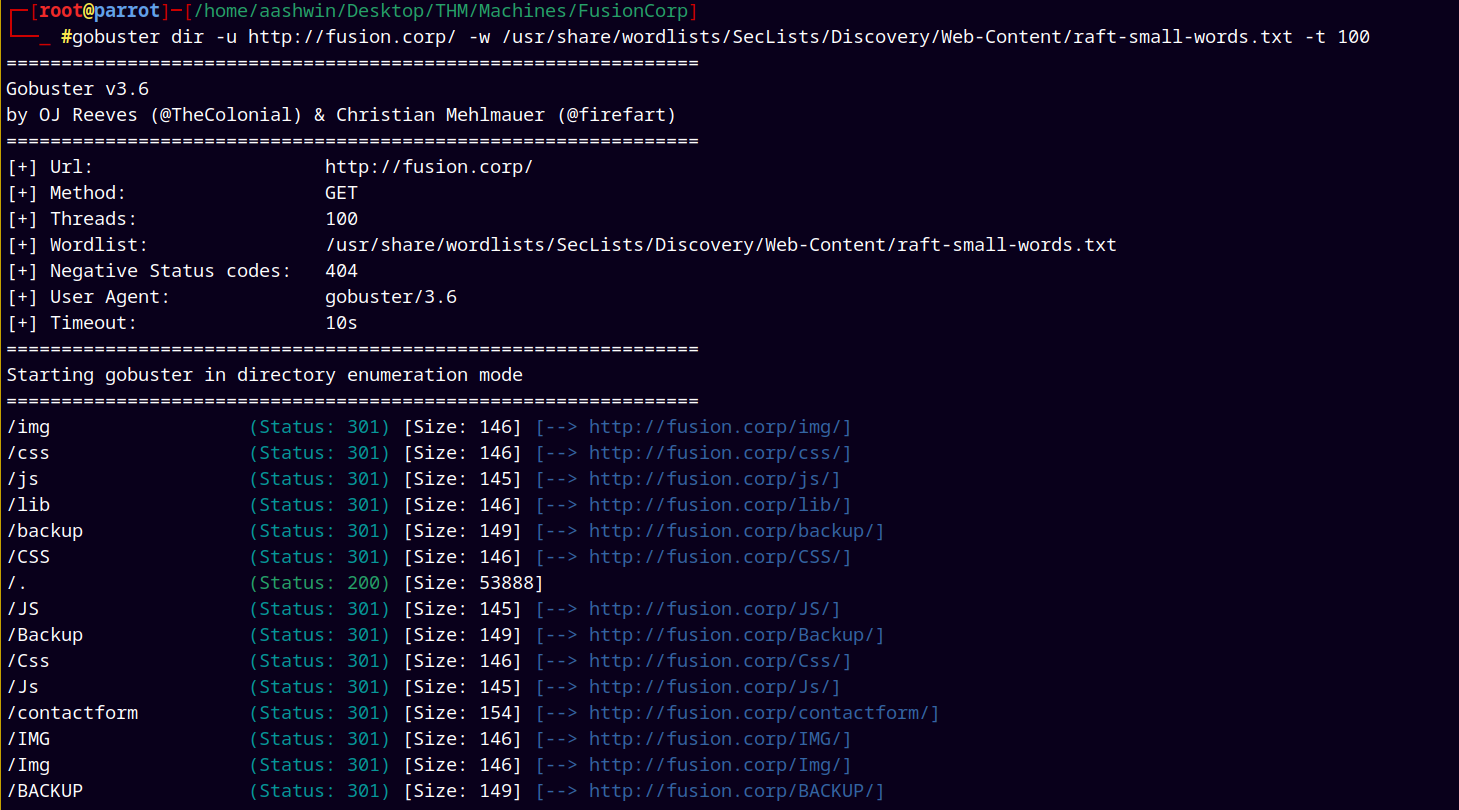This screenshot has height=810, width=1459.
Task: Select the /lib path entry
Action: [x=28, y=505]
